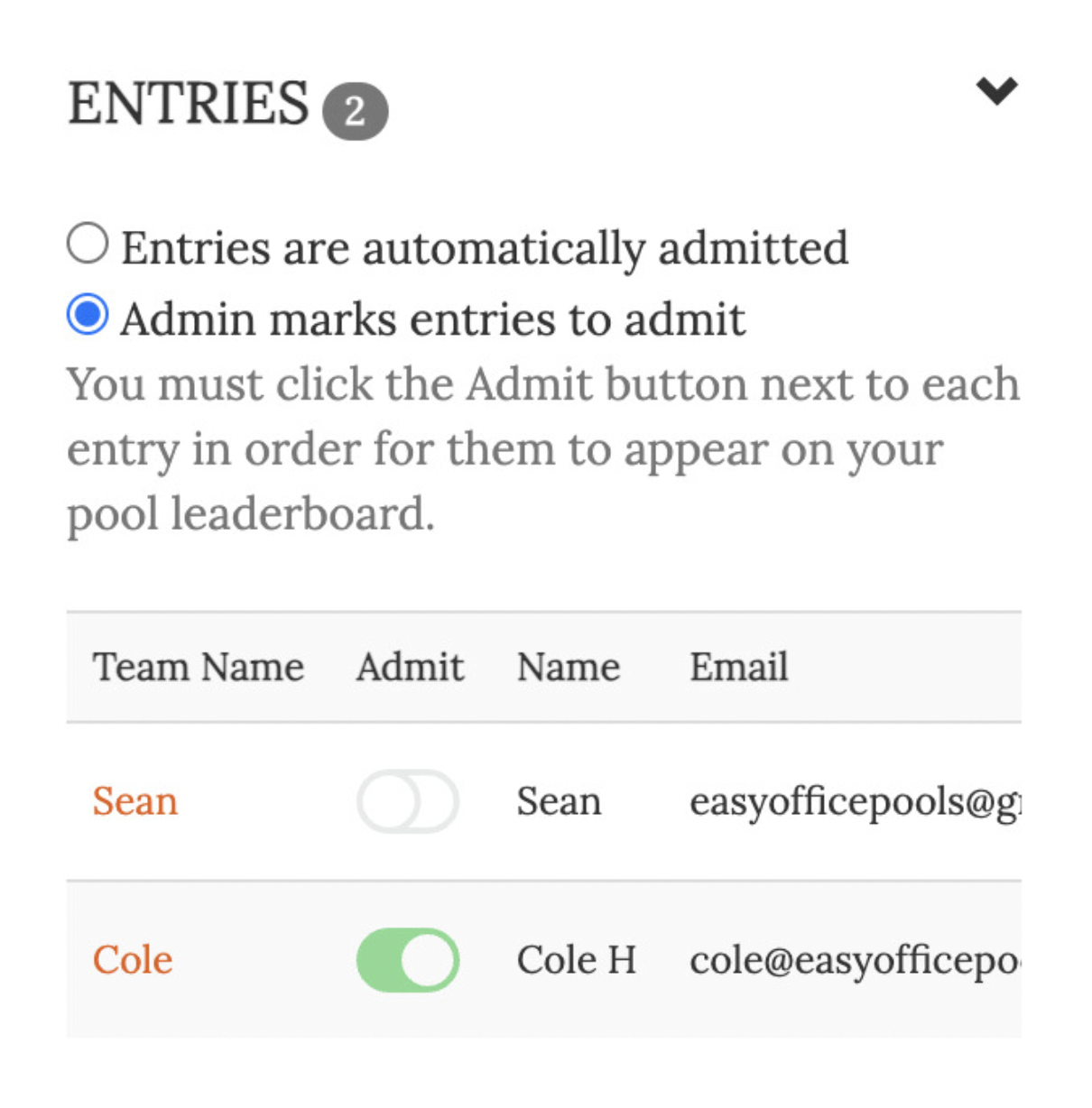Click the Admit button help text paragraph
The height and width of the screenshot is (1108, 1092).
pyautogui.click(x=541, y=448)
